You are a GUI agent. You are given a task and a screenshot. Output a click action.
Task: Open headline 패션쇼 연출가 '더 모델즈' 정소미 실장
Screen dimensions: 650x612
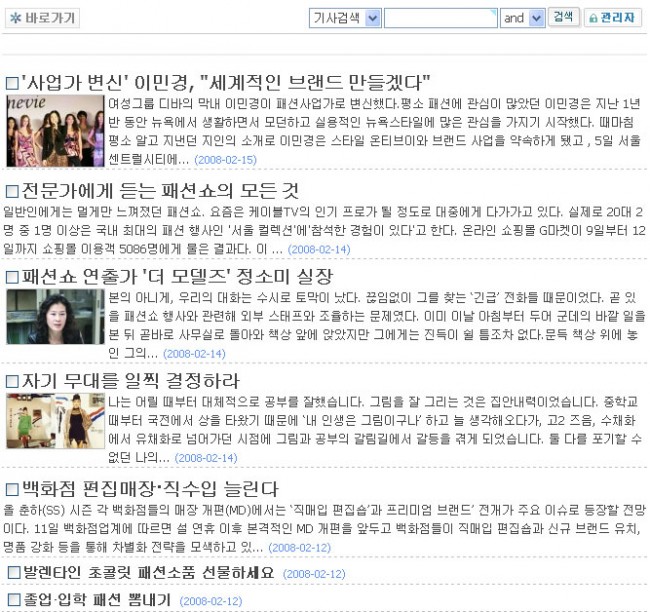tap(177, 277)
